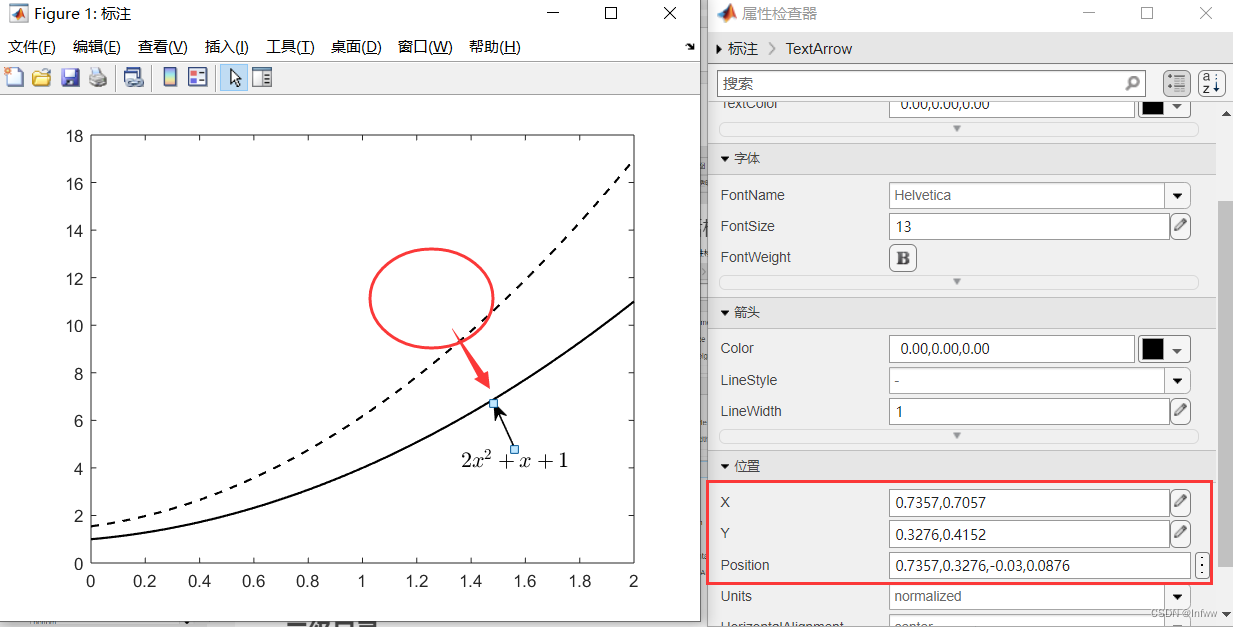Click the FontSize pencil edit button
1233x627 pixels.
point(1180,226)
